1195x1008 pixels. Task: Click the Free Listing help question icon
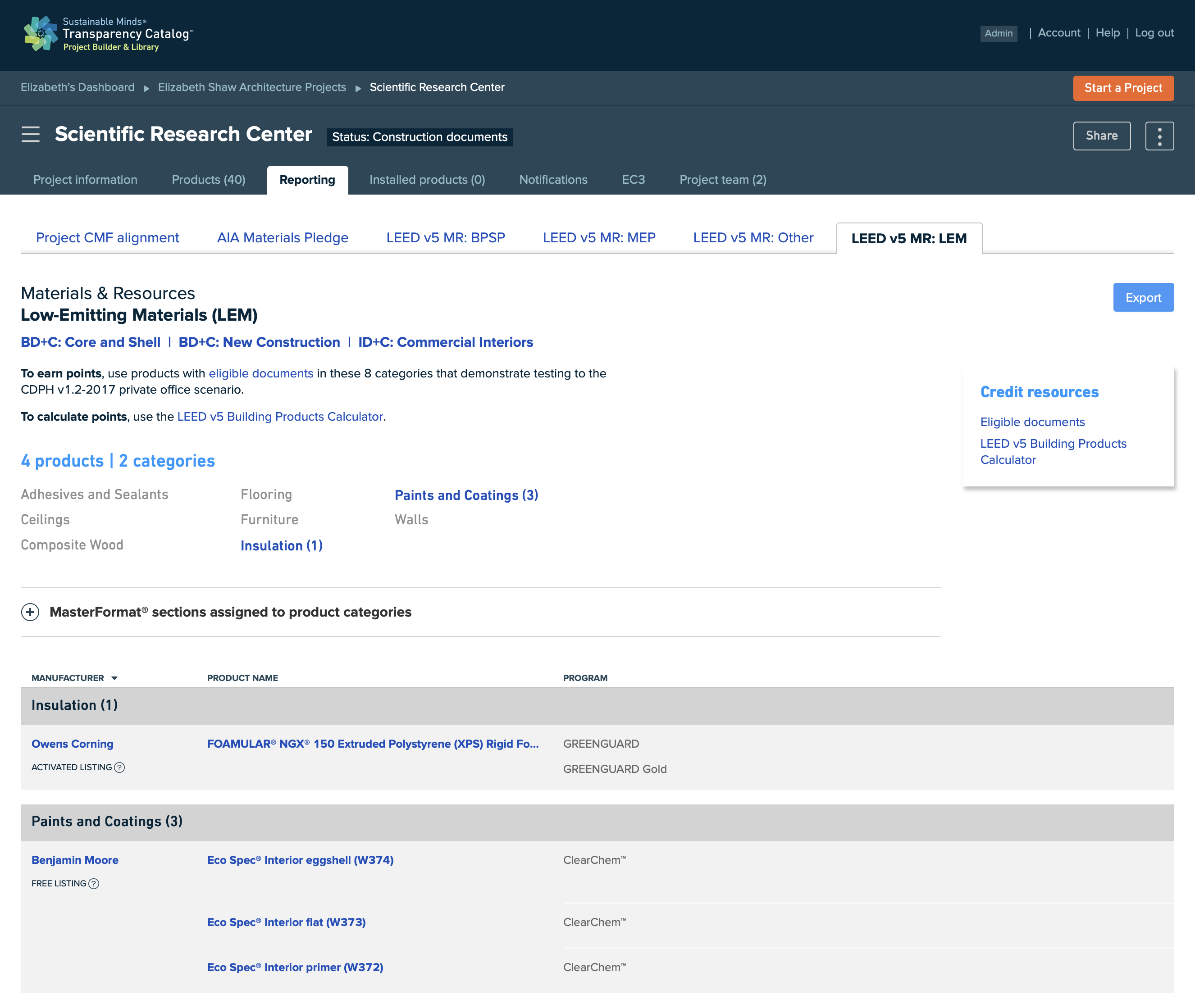(94, 883)
